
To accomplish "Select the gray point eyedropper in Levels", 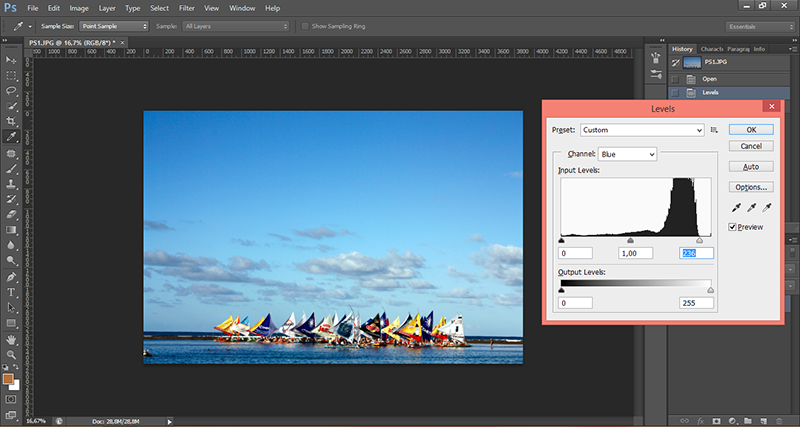I will coord(750,207).
